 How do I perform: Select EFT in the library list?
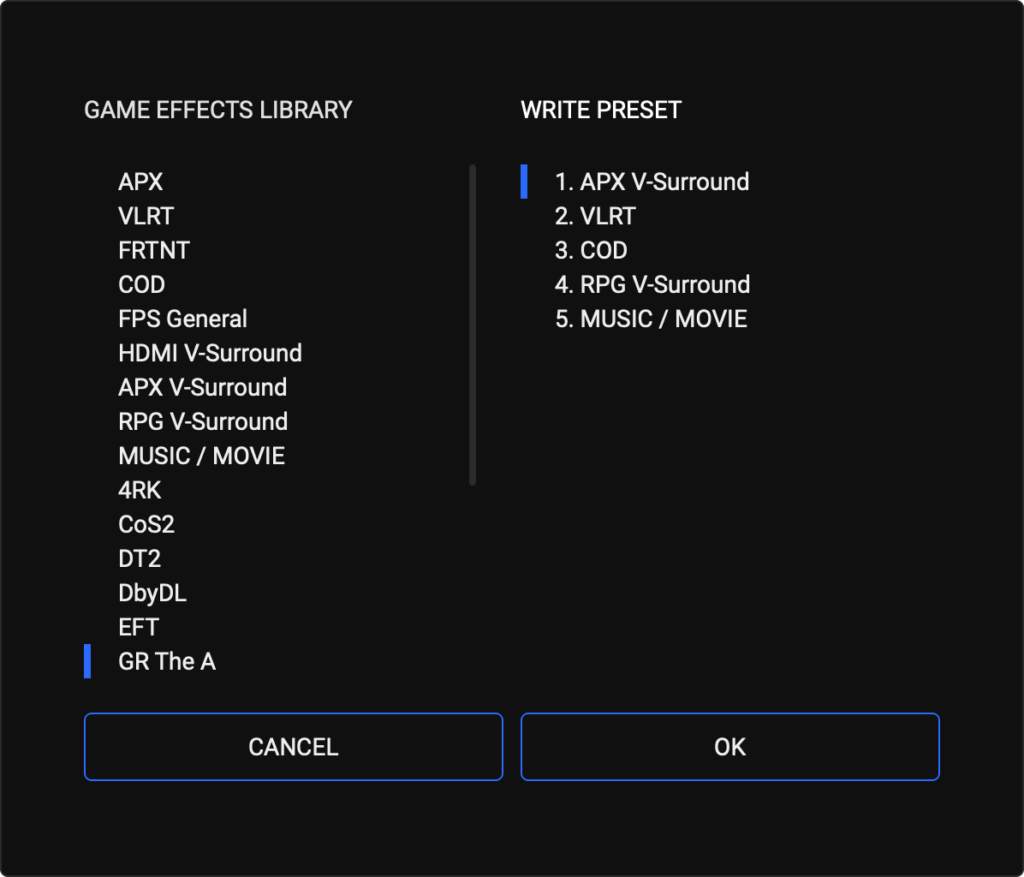[139, 627]
